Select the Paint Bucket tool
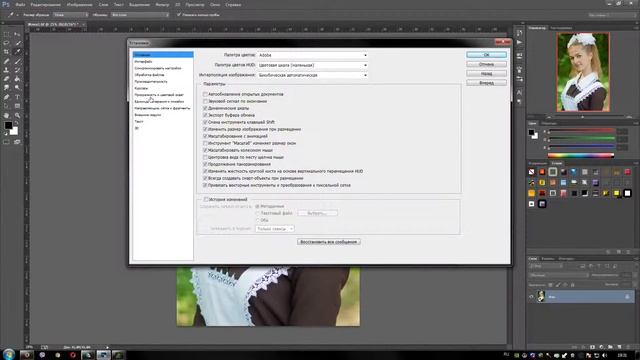The height and width of the screenshot is (360, 640). (x=17, y=79)
